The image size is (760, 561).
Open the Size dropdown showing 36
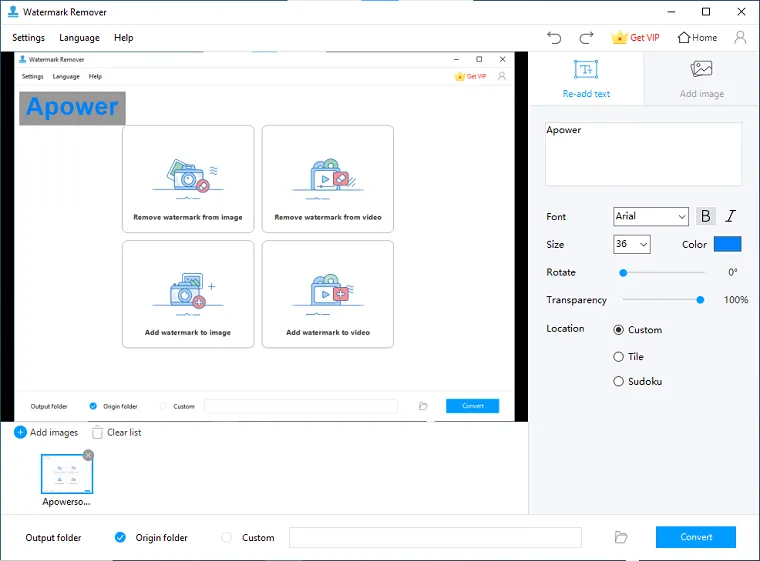(x=632, y=244)
